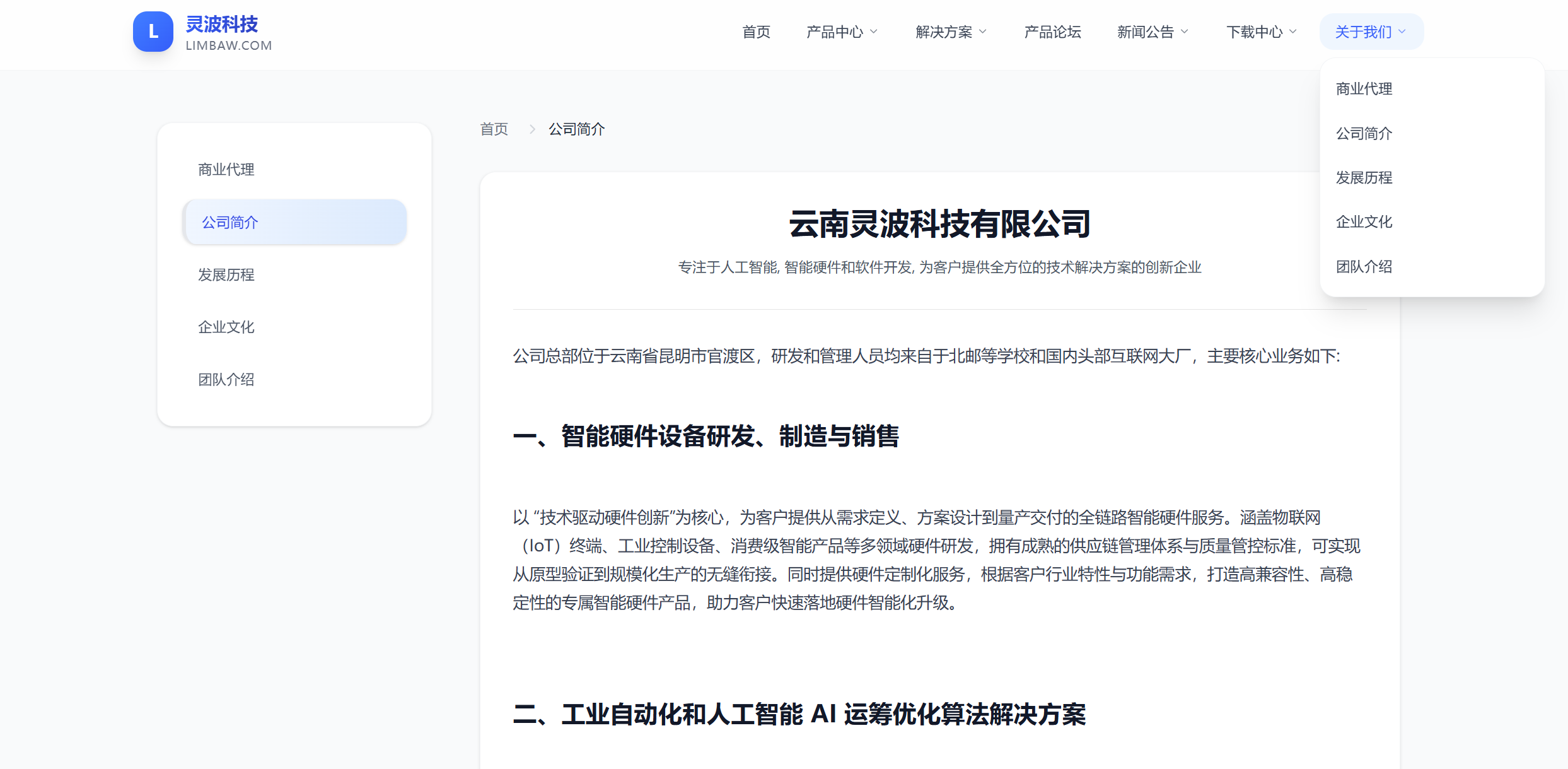Go to 产品论坛 in navigation
The image size is (1568, 769).
tap(1052, 32)
